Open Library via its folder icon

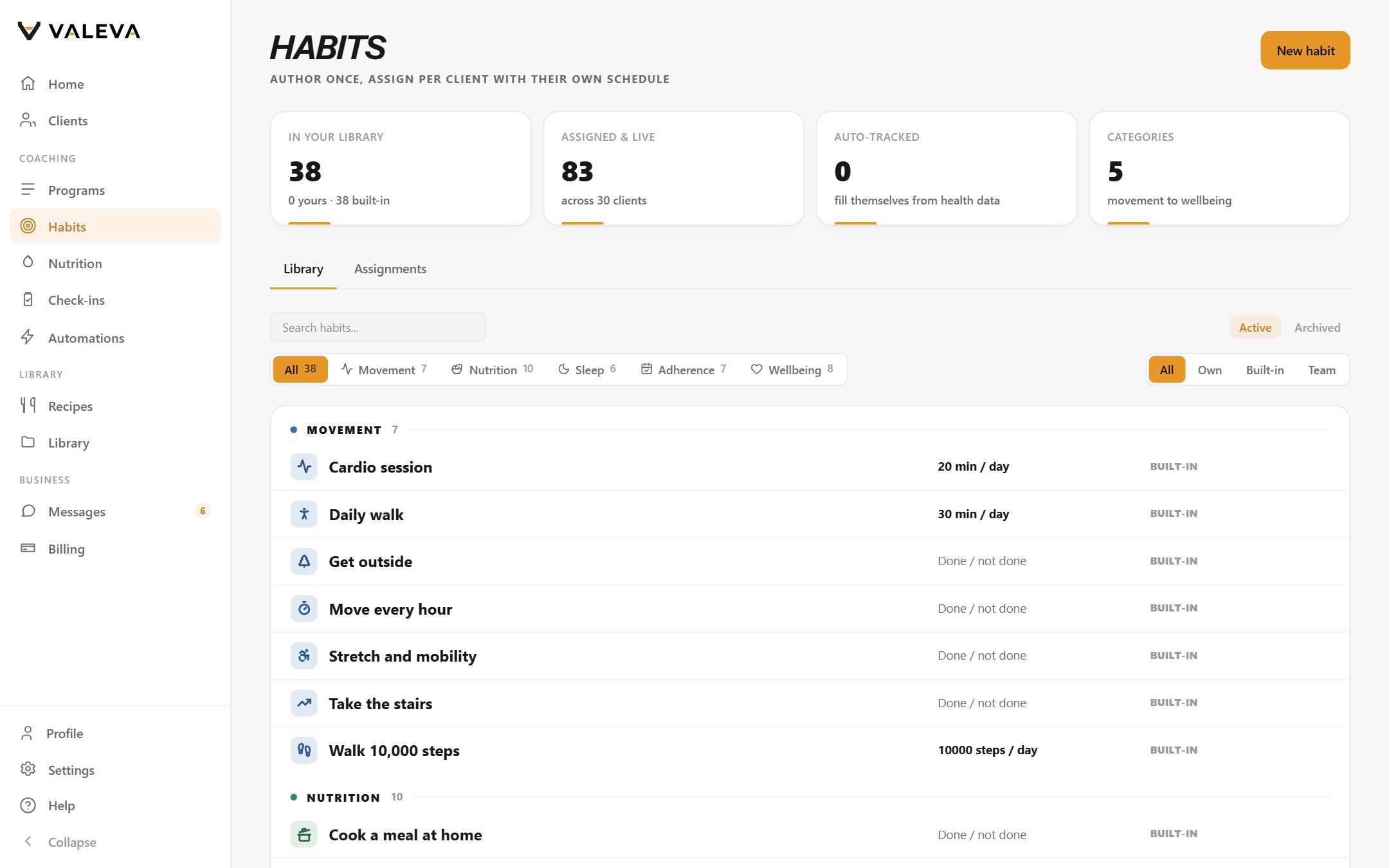pos(28,442)
